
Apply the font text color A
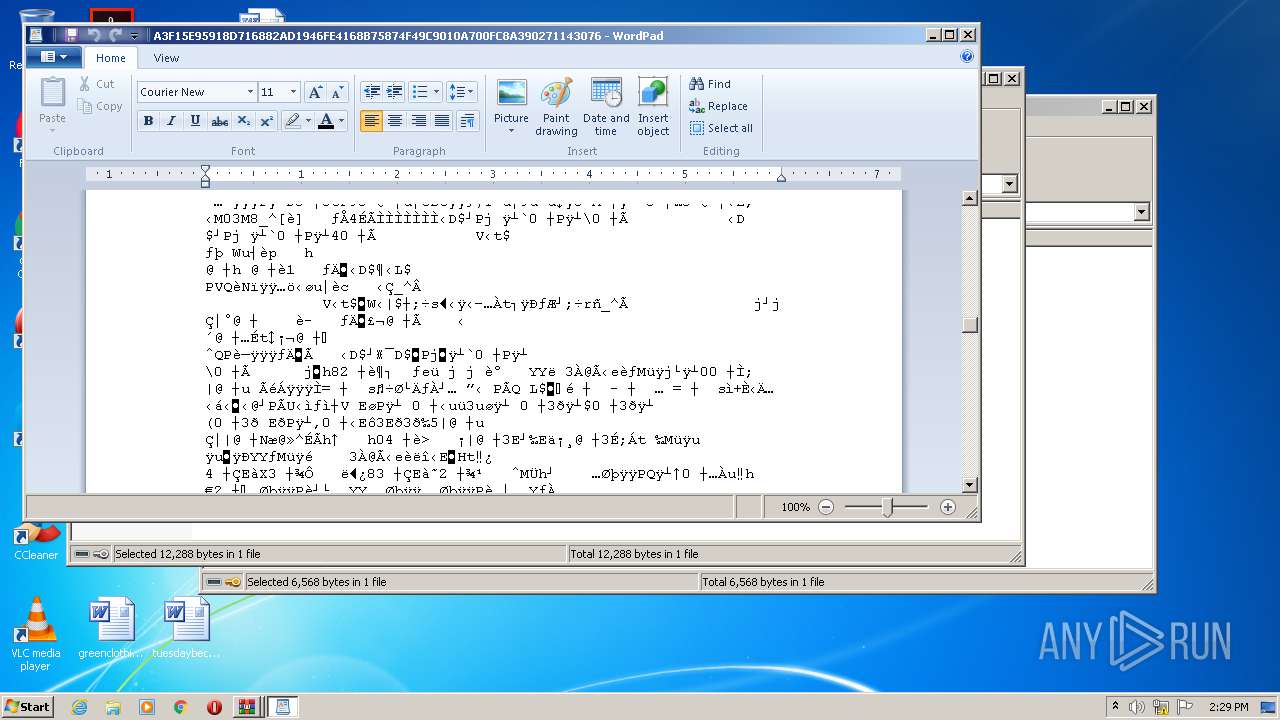click(326, 121)
